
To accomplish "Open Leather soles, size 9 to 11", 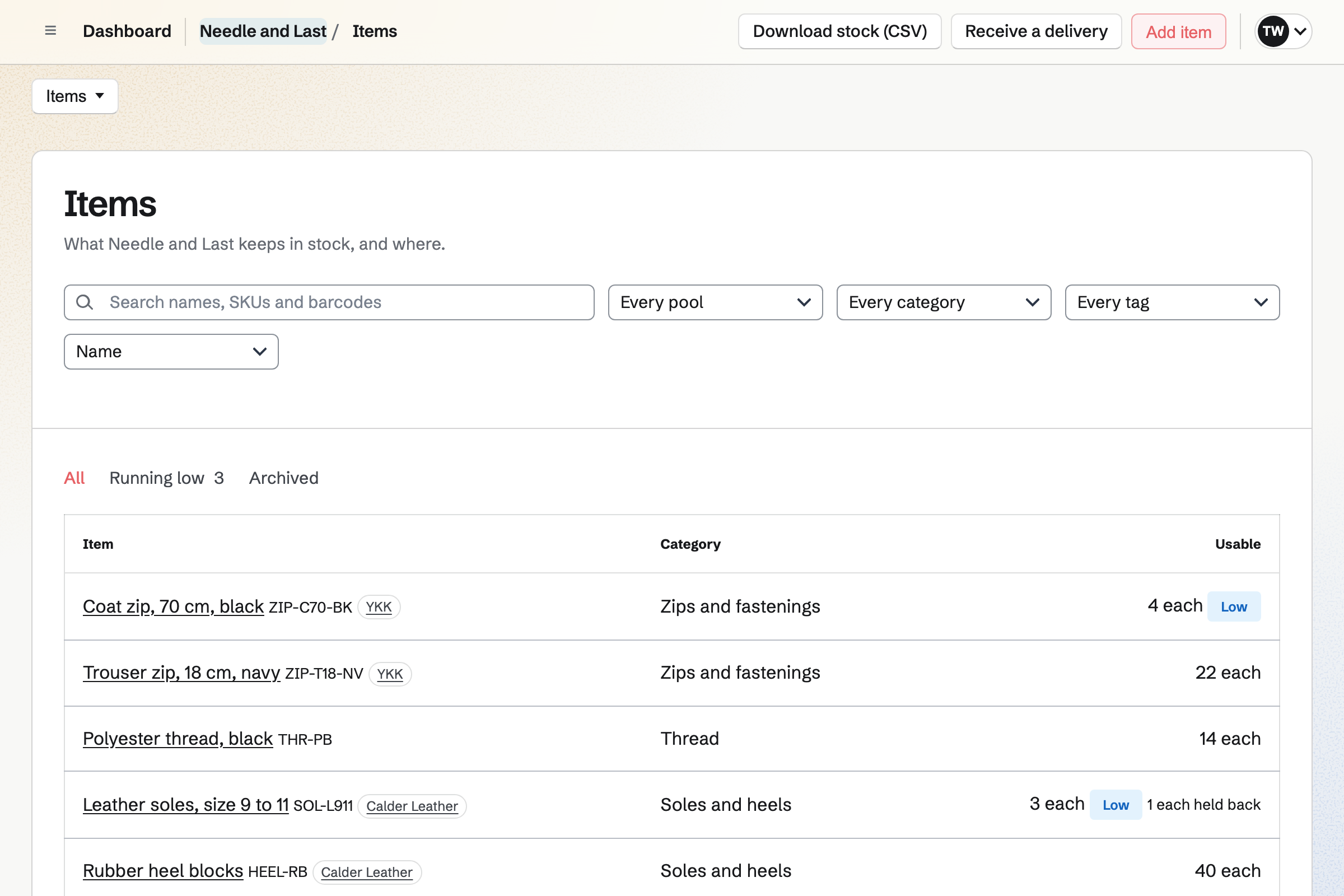I will point(186,805).
